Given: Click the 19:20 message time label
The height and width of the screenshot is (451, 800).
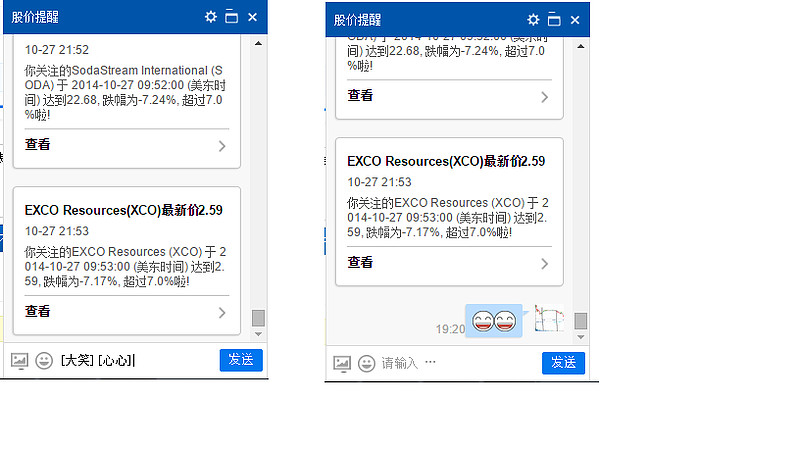Looking at the screenshot, I should click(450, 330).
